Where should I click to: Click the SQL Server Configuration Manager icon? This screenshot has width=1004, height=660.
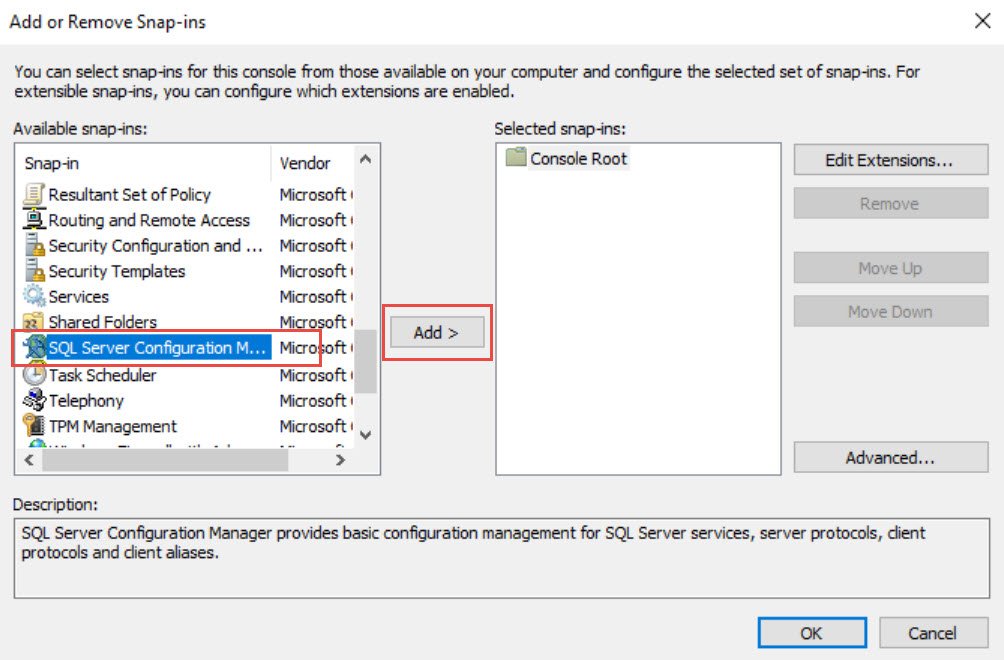point(34,348)
